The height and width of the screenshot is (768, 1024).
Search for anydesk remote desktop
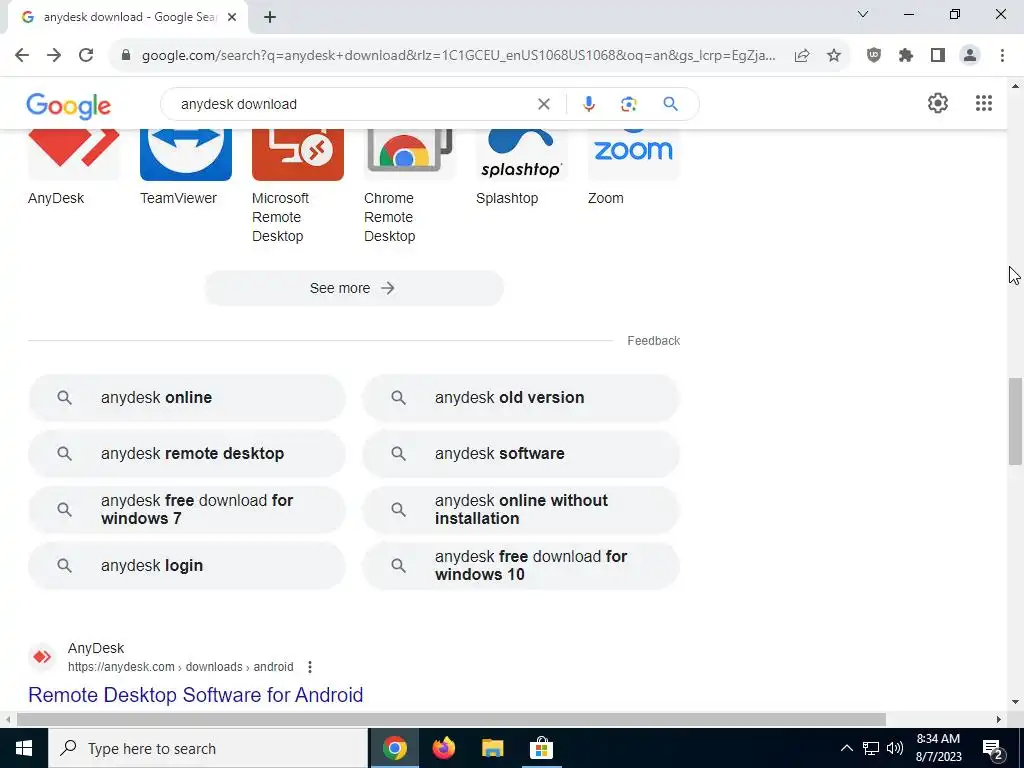pos(187,454)
